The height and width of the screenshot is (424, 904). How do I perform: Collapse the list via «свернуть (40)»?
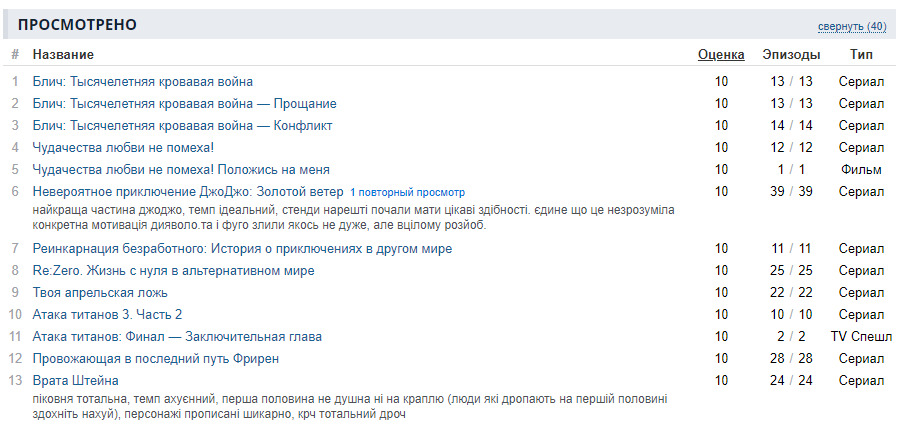851,26
